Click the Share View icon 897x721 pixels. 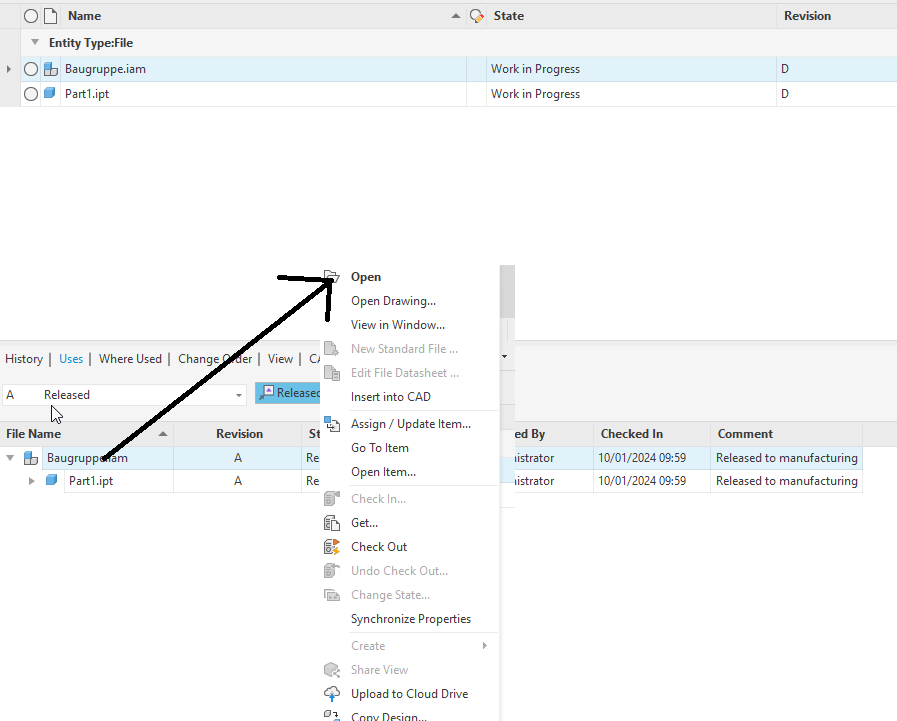coord(334,669)
